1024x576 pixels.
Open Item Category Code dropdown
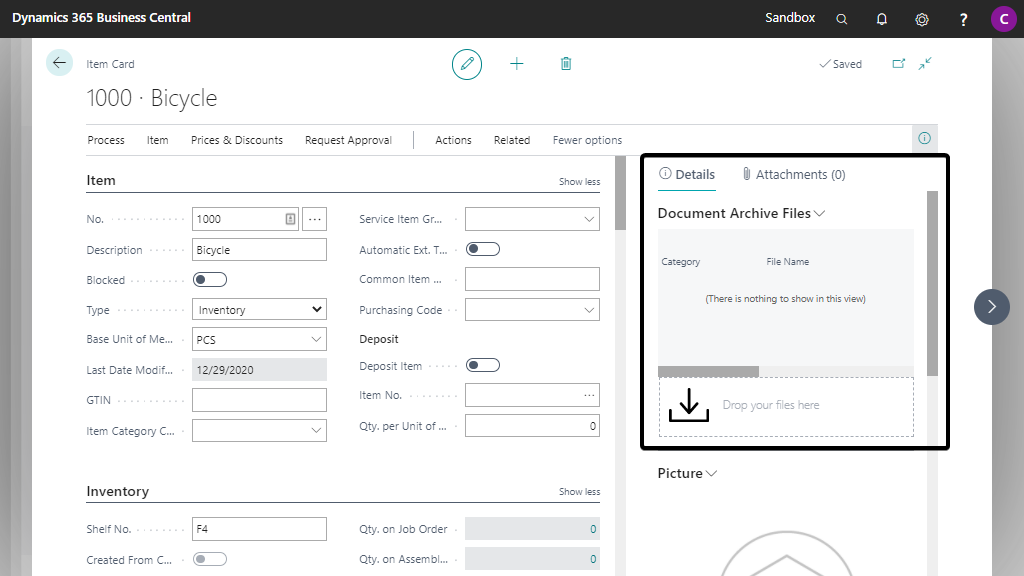tap(316, 430)
